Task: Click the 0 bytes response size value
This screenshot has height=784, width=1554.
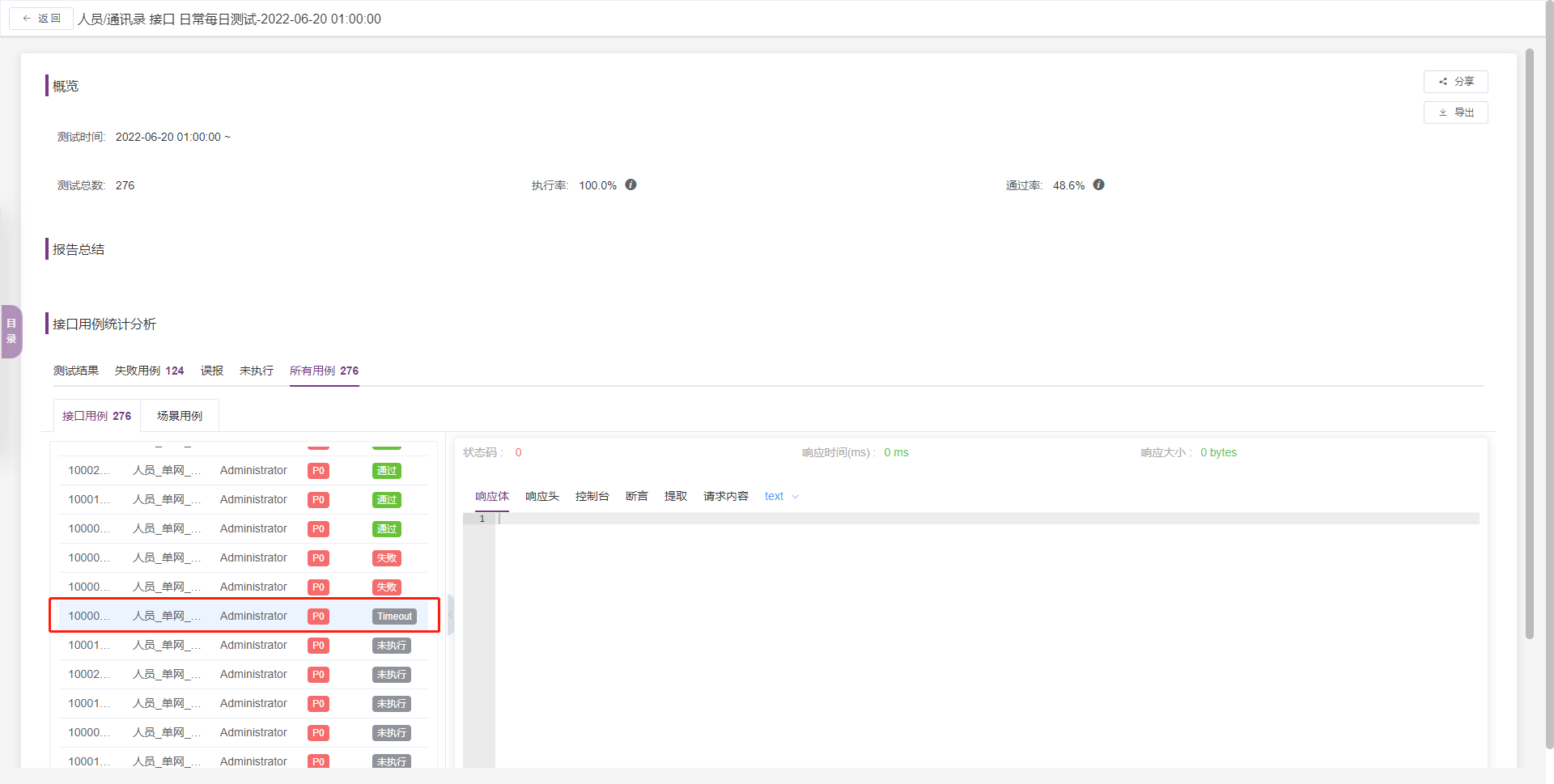Action: click(1218, 453)
